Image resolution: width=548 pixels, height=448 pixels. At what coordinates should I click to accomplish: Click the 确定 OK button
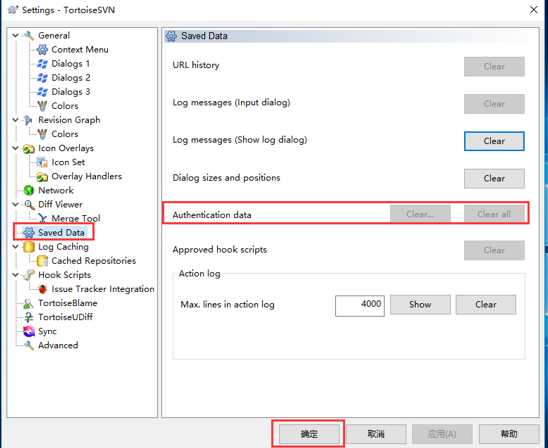tap(309, 434)
